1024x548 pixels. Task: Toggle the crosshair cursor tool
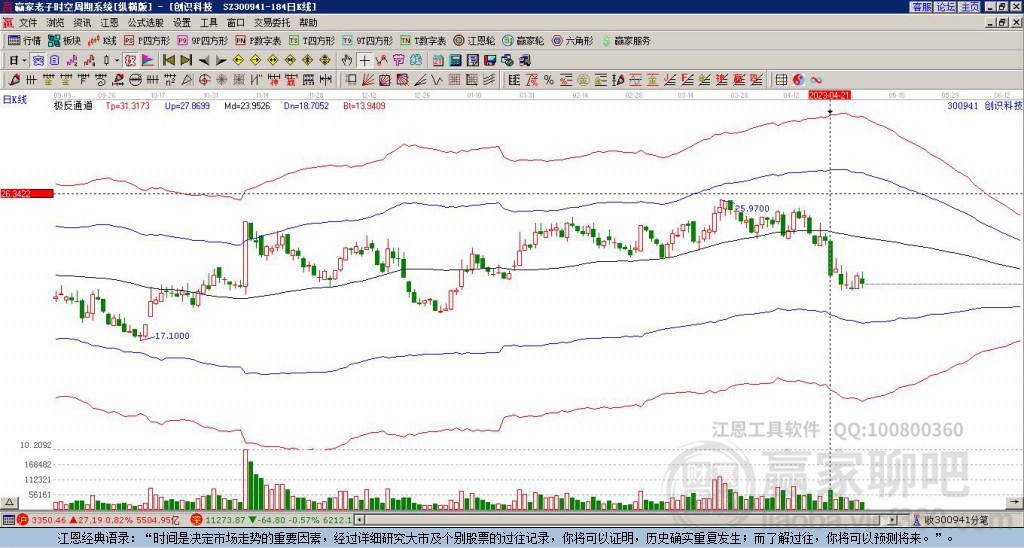tap(365, 61)
